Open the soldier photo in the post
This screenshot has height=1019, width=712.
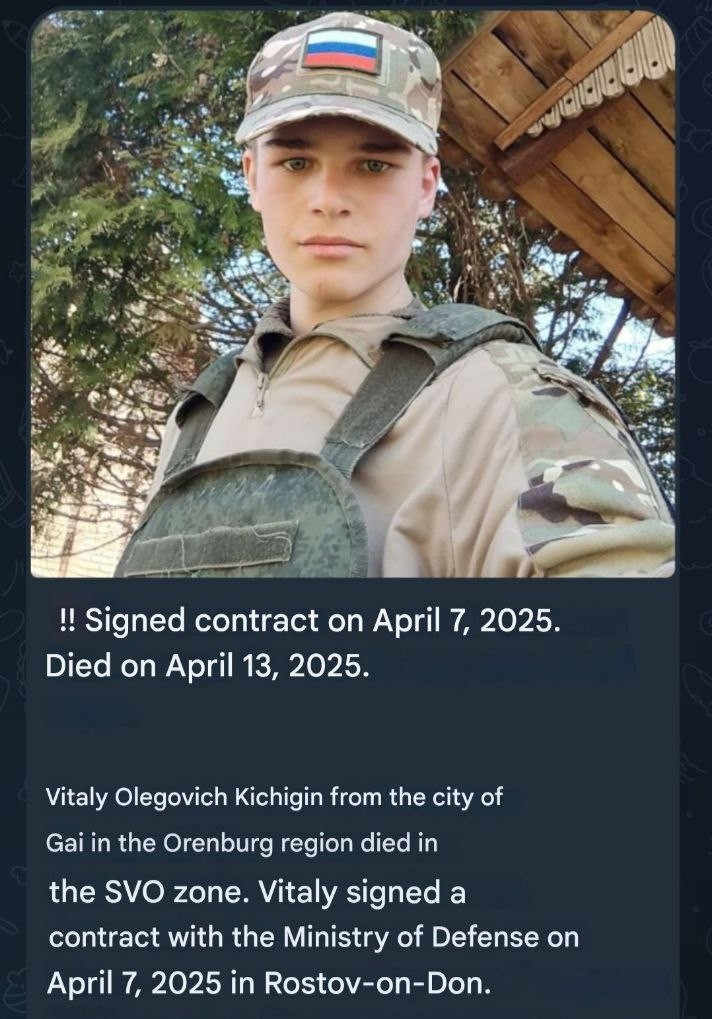(353, 294)
